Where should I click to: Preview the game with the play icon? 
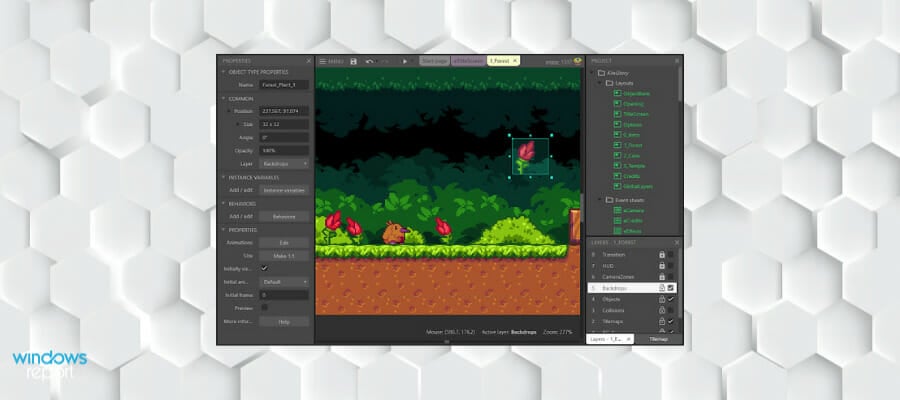pos(405,61)
